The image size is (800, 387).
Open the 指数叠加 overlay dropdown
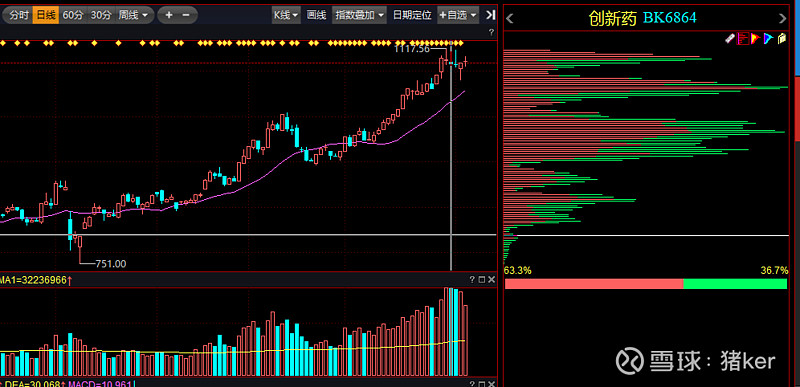click(359, 15)
